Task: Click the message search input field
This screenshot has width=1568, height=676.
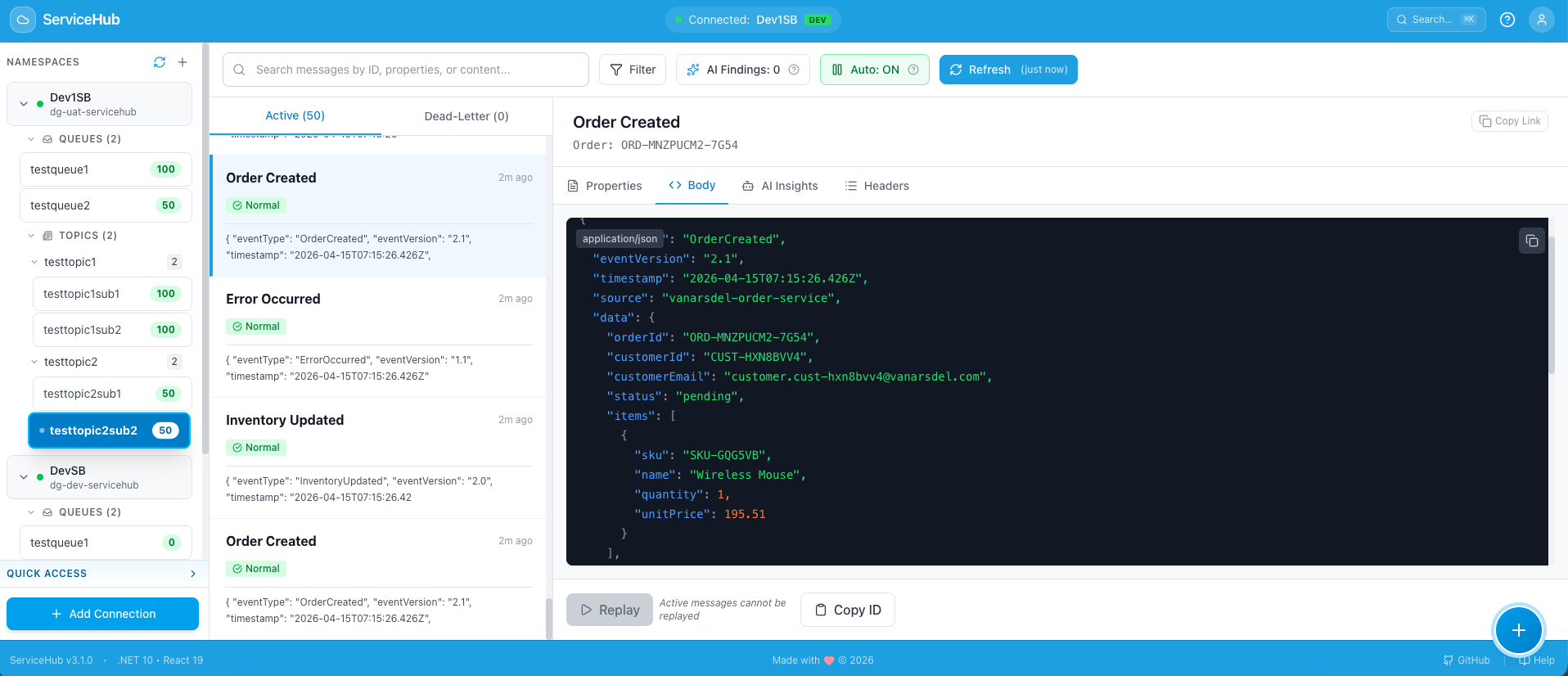Action: click(406, 70)
